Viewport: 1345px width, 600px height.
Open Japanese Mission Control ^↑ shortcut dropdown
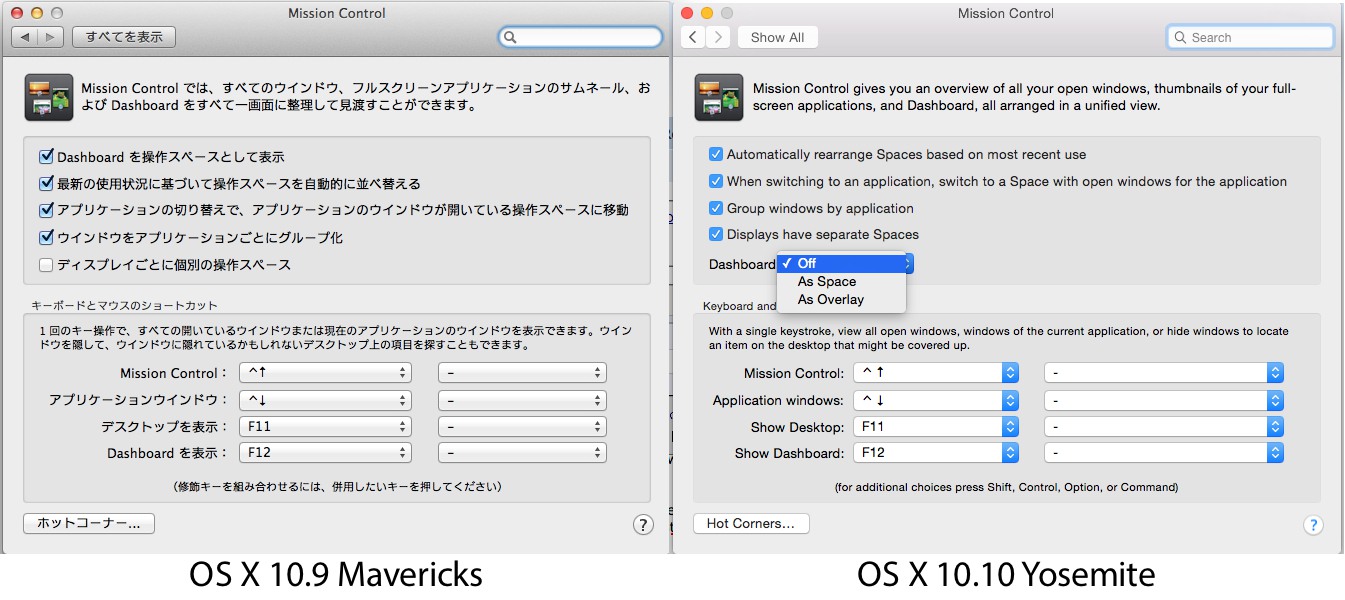pyautogui.click(x=325, y=373)
